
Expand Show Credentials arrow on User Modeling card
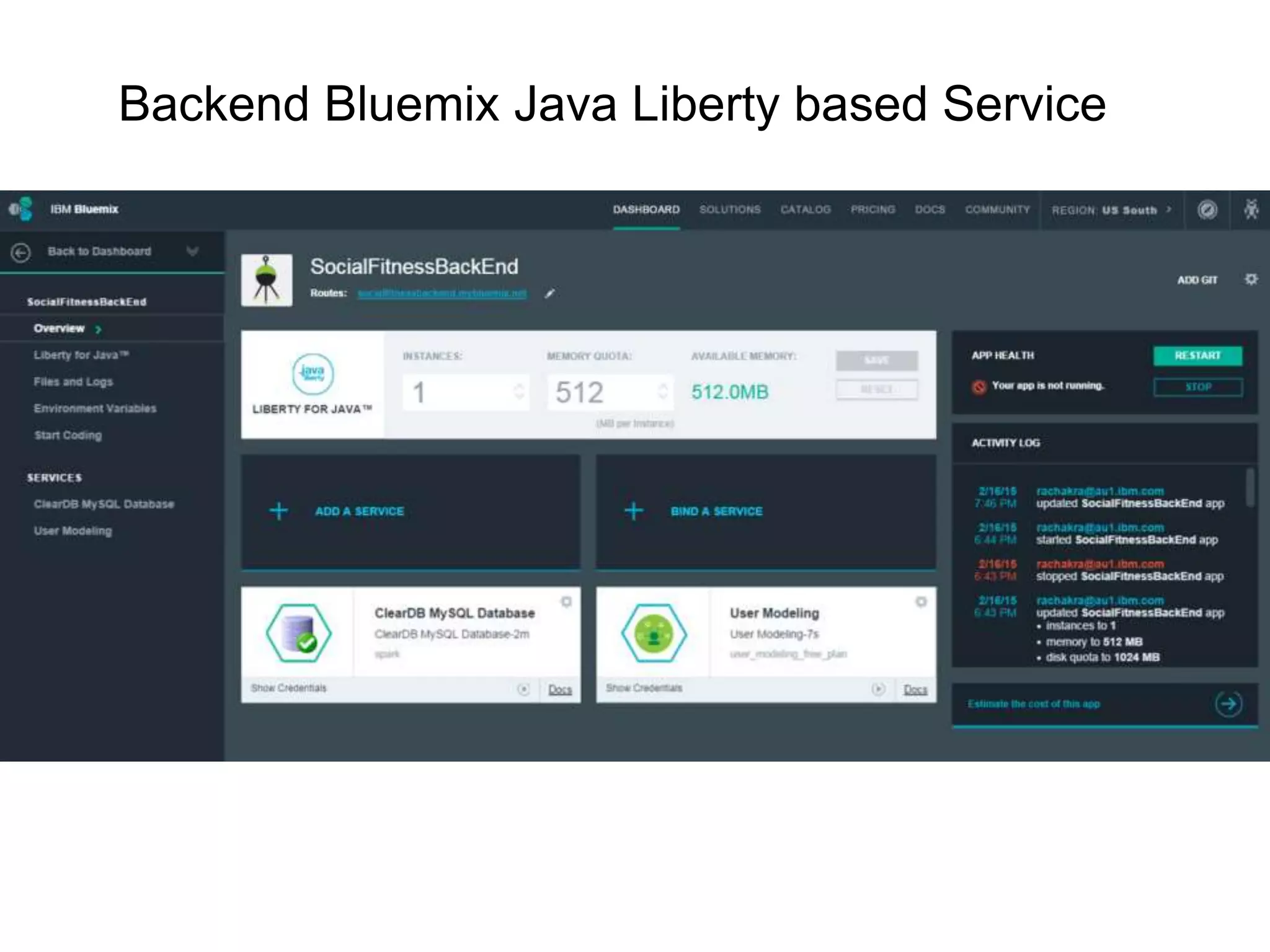point(878,689)
